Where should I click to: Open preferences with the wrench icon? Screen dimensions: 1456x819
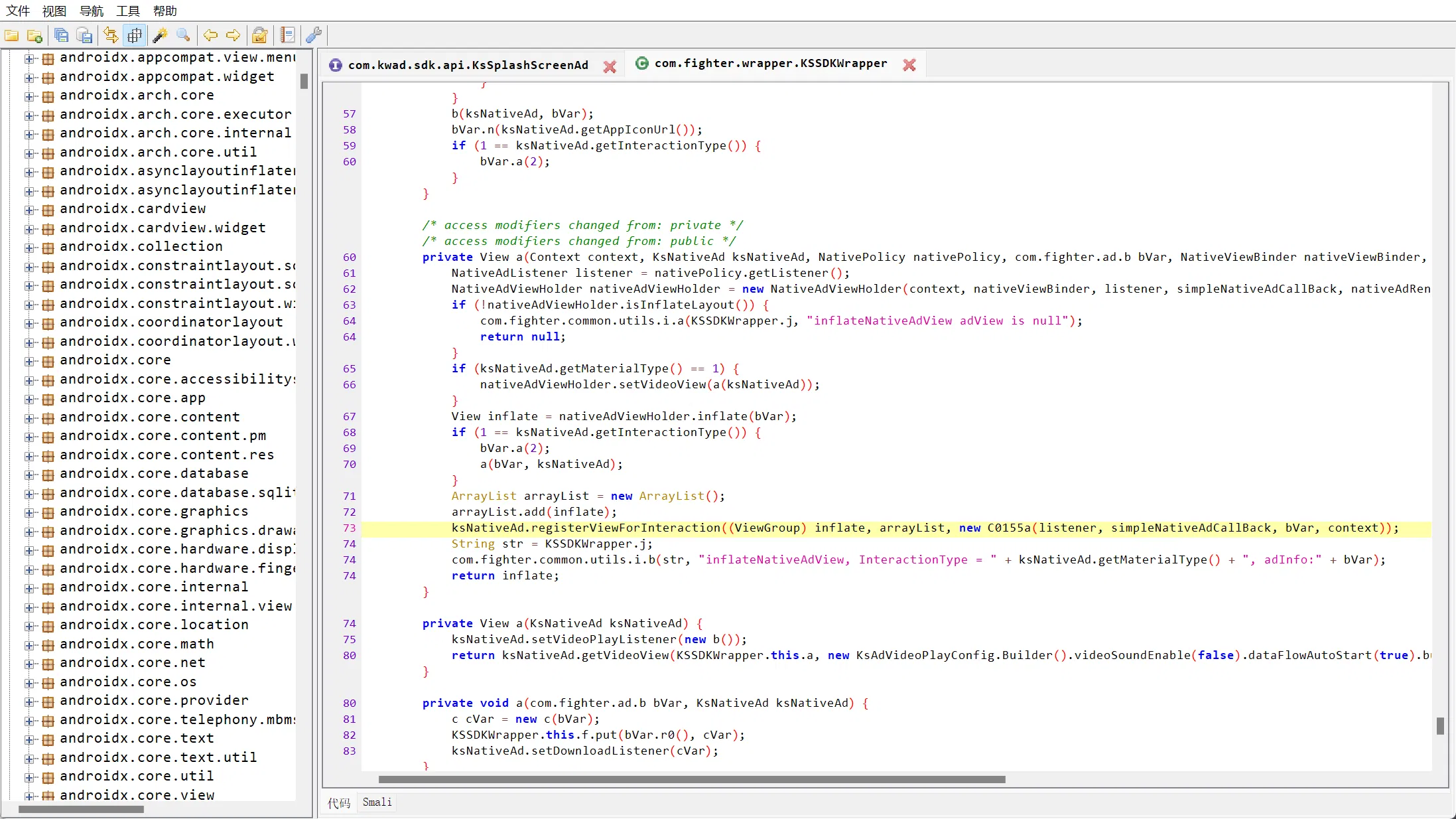click(x=314, y=36)
